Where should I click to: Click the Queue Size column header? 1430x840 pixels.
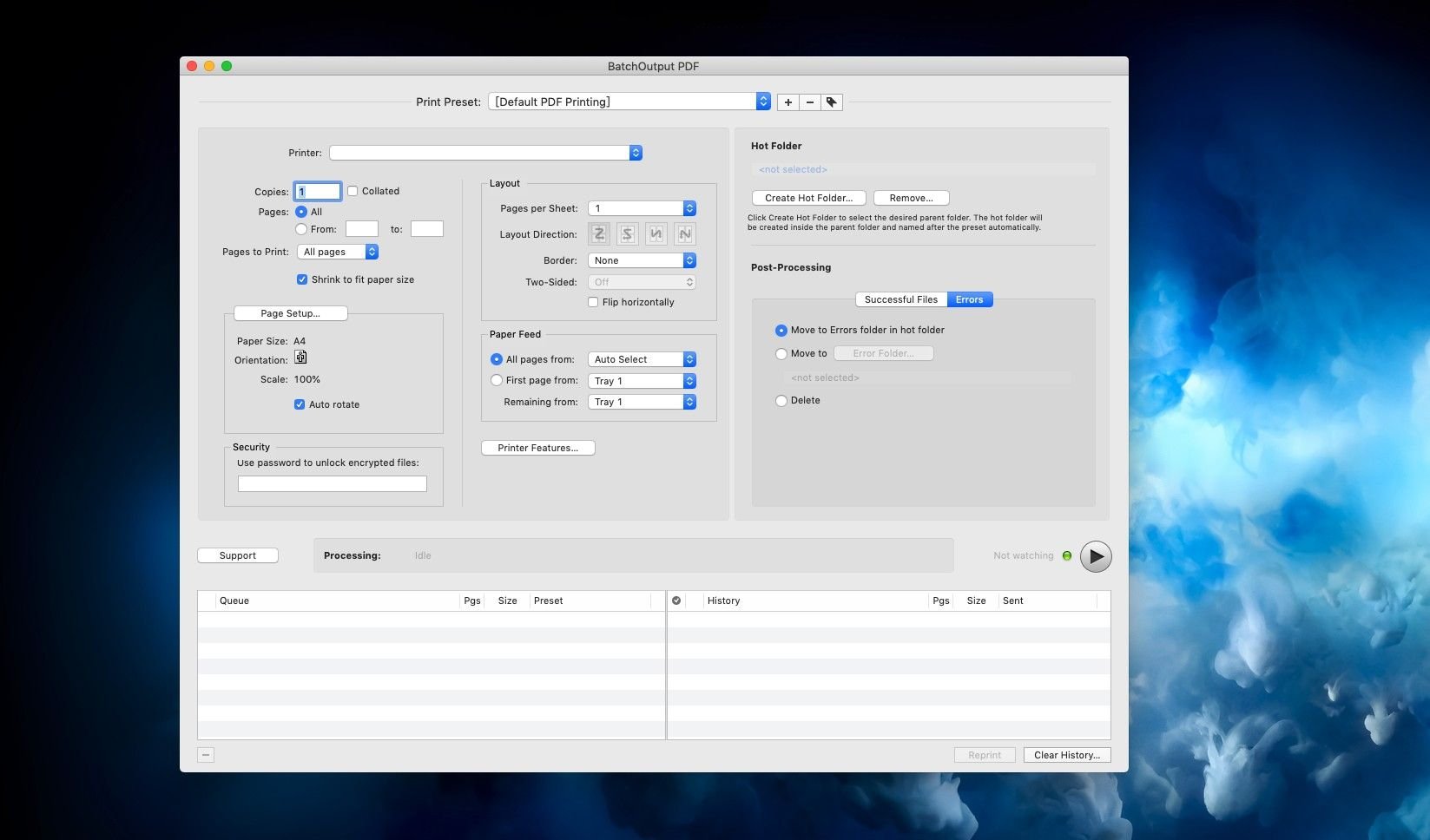pyautogui.click(x=508, y=600)
